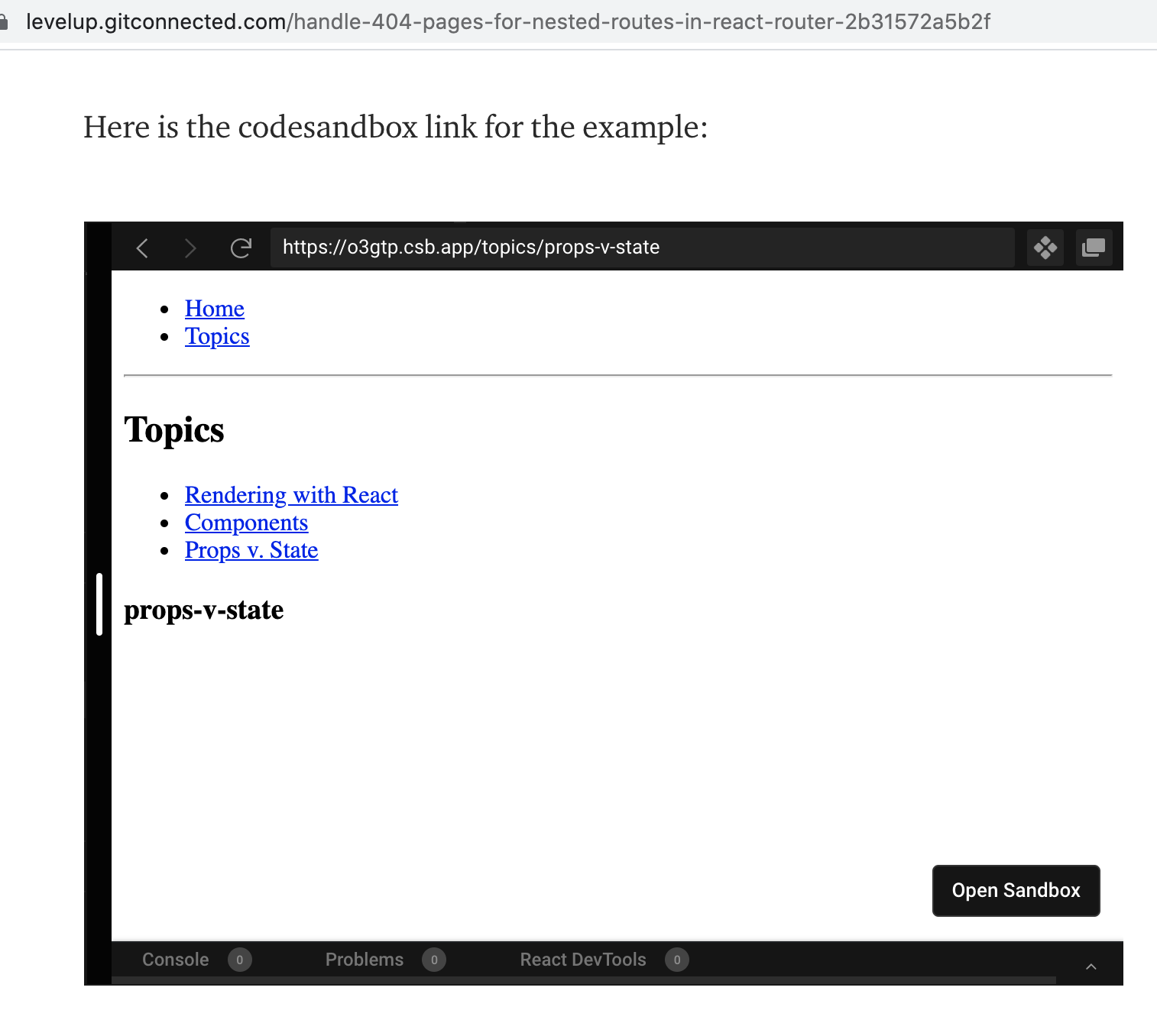Click the sandbox preview address bar
The width and height of the screenshot is (1157, 1036).
point(643,248)
